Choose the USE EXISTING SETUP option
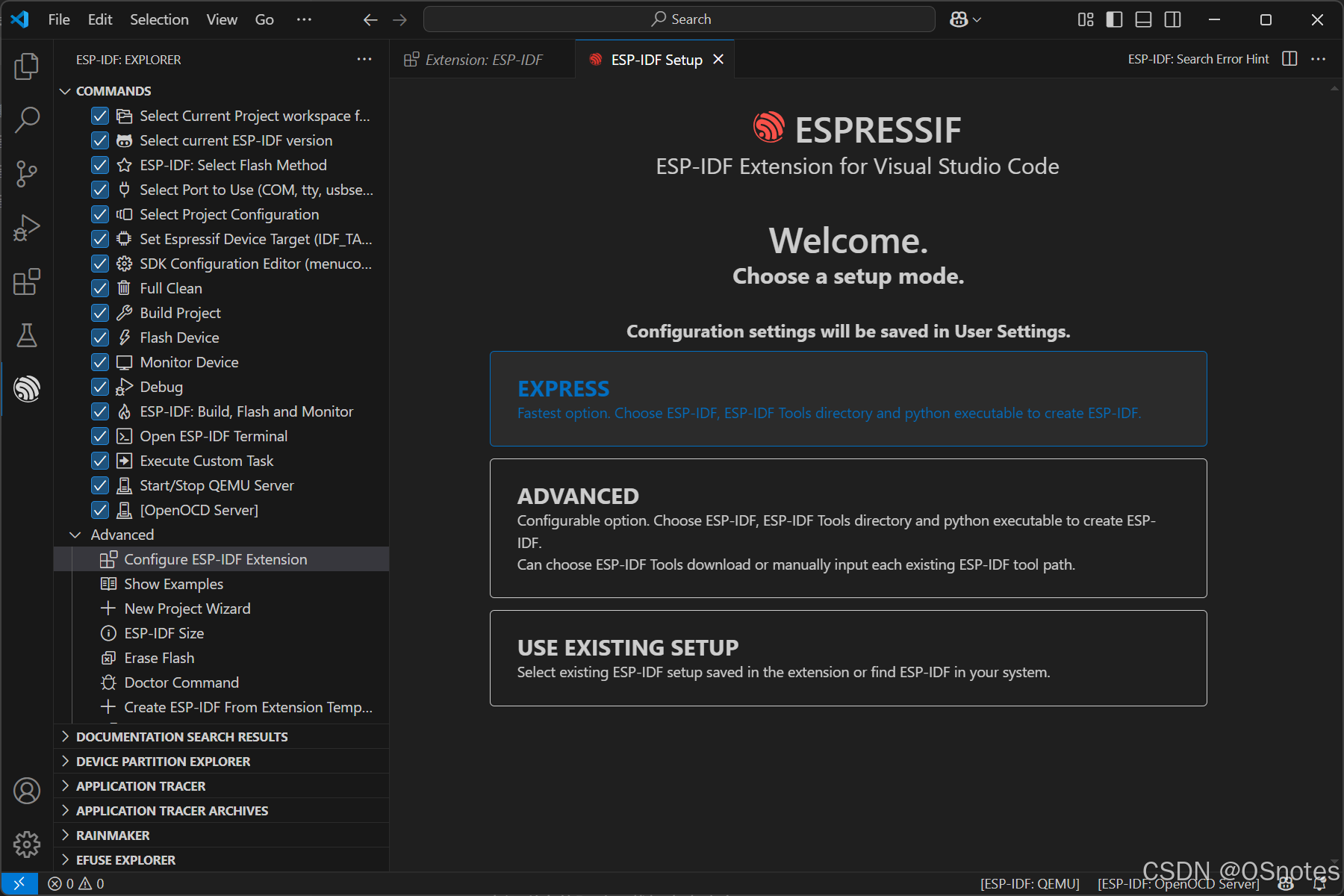 [848, 658]
